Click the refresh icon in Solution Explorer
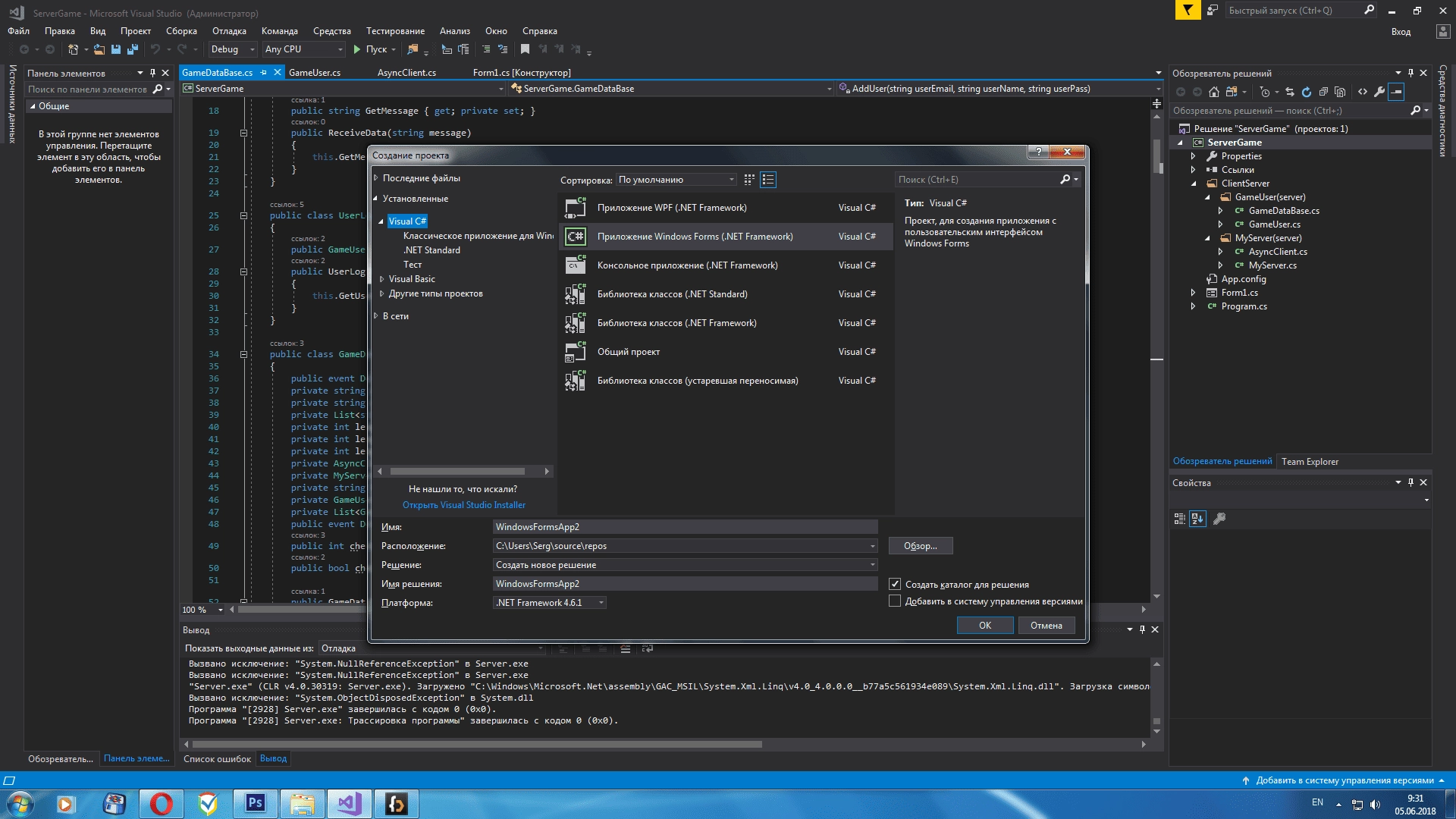The width and height of the screenshot is (1456, 819). point(1307,92)
